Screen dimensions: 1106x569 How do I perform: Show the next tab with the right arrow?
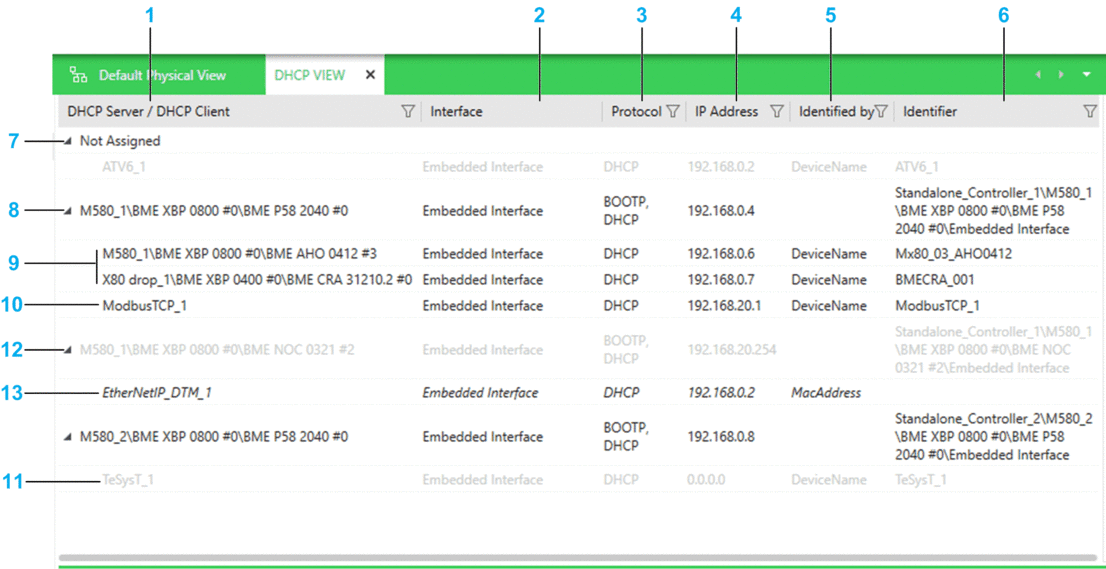[1060, 75]
